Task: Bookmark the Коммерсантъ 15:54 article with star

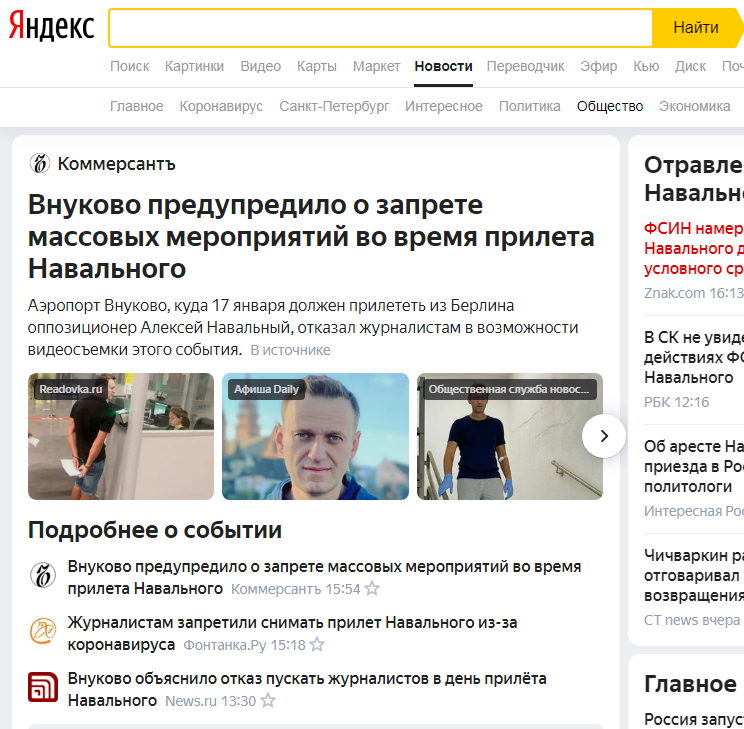Action: point(372,589)
